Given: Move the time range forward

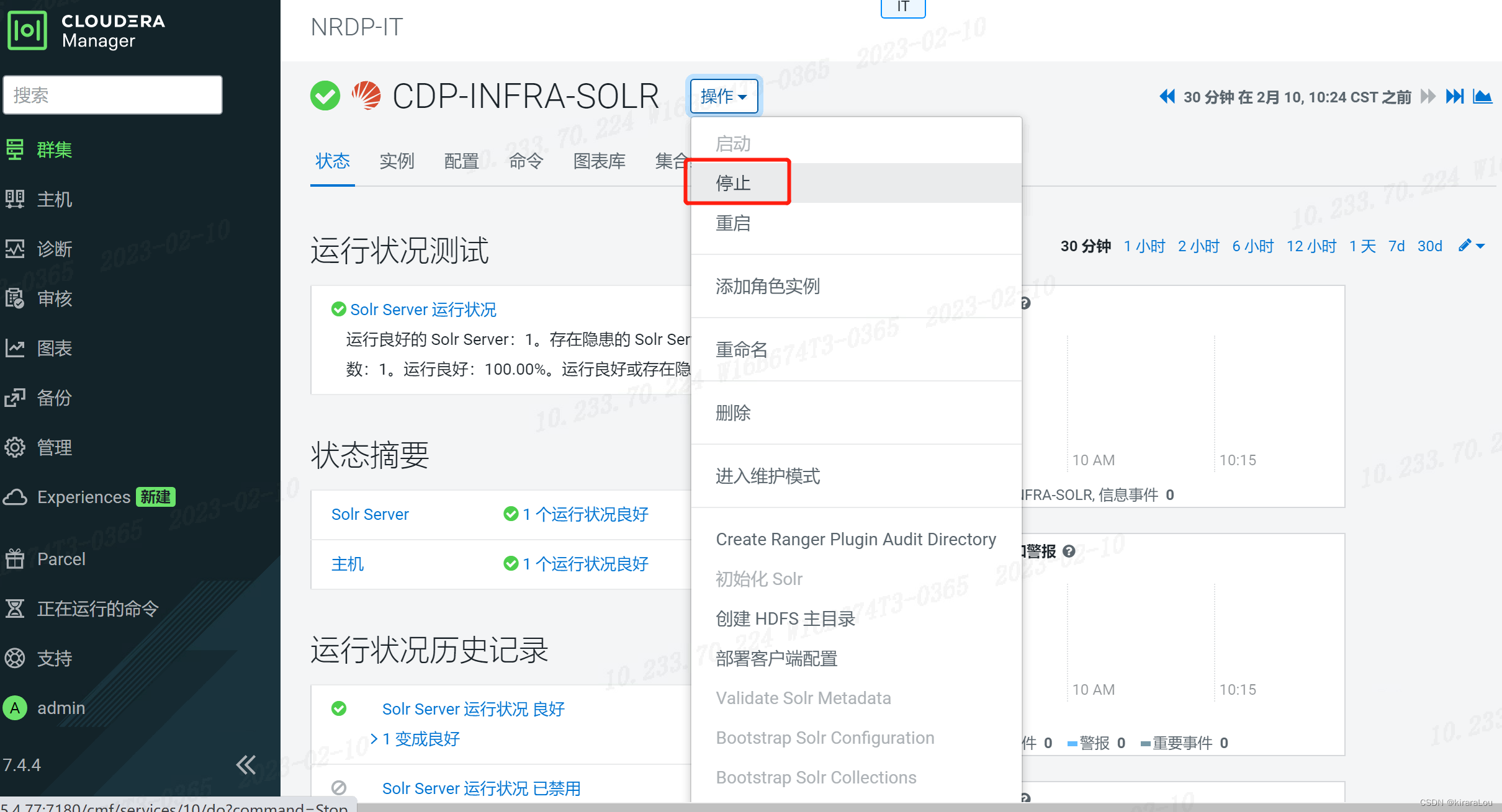Looking at the screenshot, I should 1428,97.
